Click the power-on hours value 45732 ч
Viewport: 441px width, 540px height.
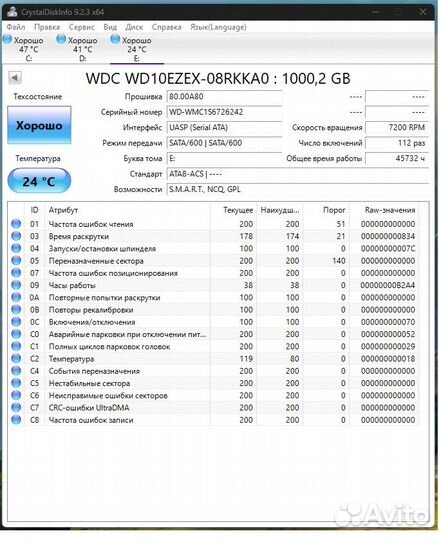[397, 158]
